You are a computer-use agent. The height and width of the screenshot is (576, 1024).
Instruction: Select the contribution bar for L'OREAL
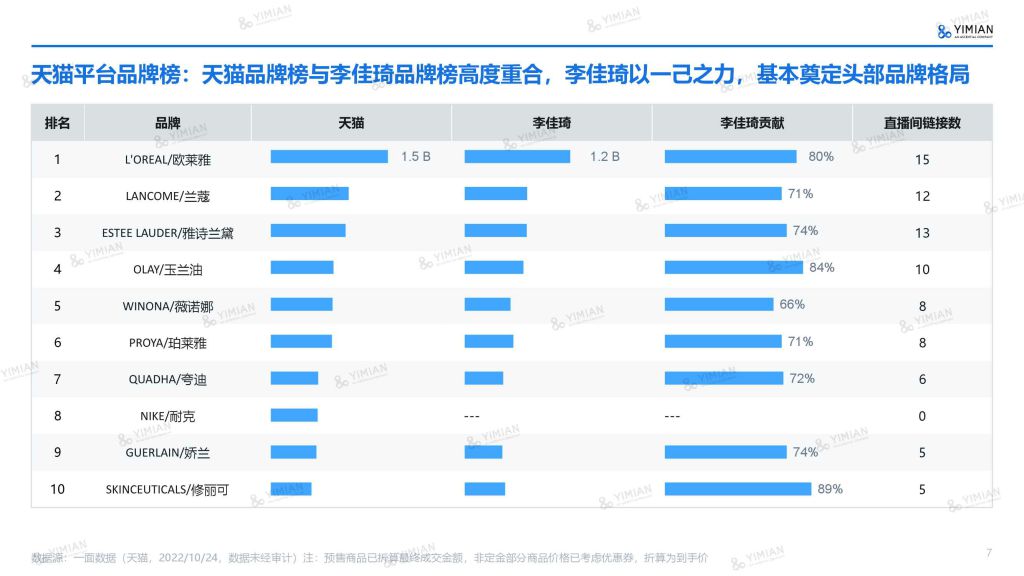pyautogui.click(x=731, y=157)
